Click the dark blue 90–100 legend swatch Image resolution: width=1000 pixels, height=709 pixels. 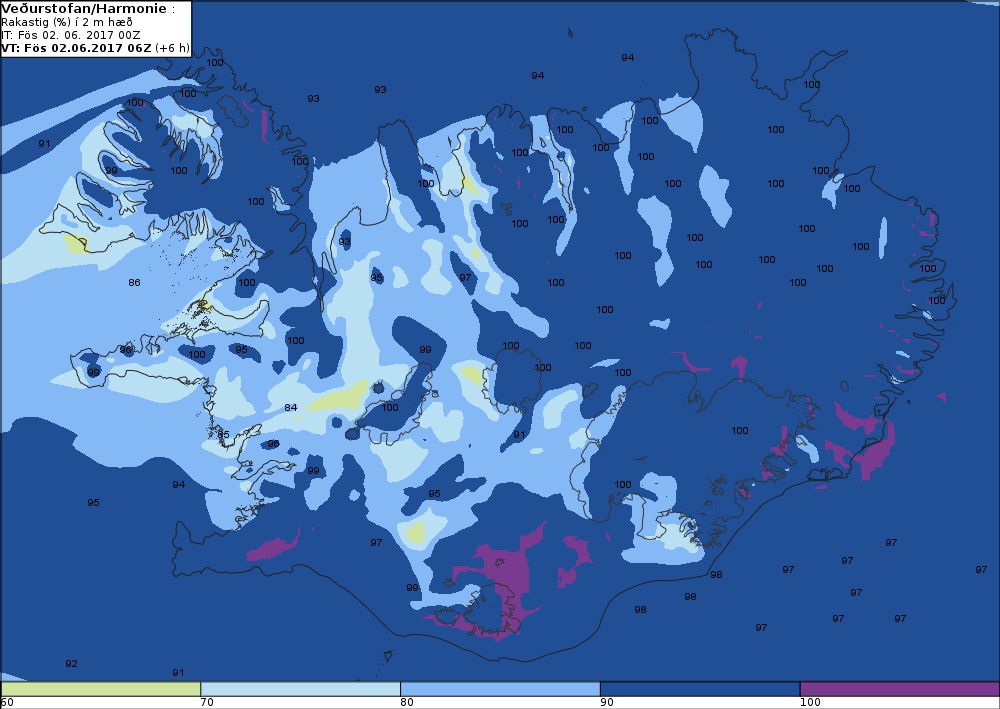click(x=700, y=689)
